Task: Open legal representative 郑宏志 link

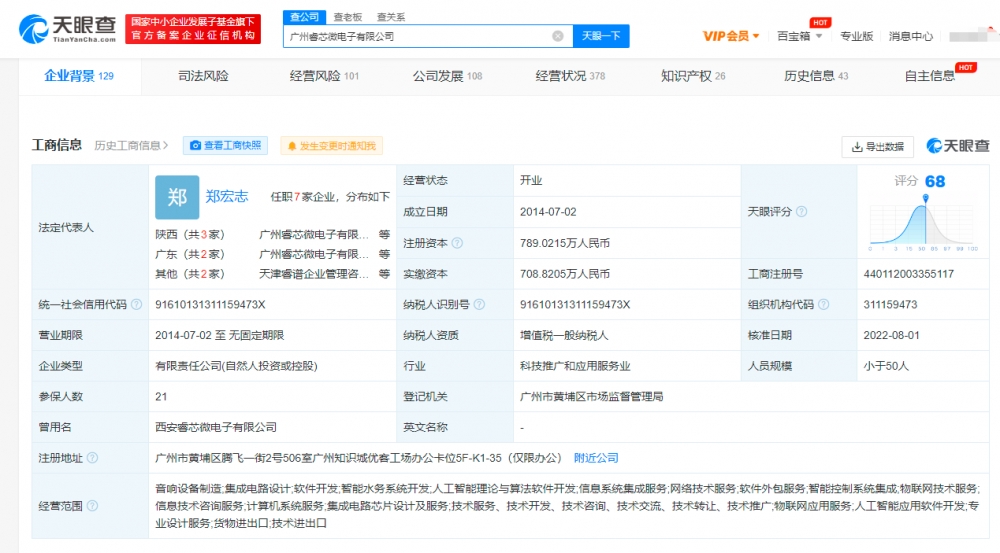Action: point(226,196)
